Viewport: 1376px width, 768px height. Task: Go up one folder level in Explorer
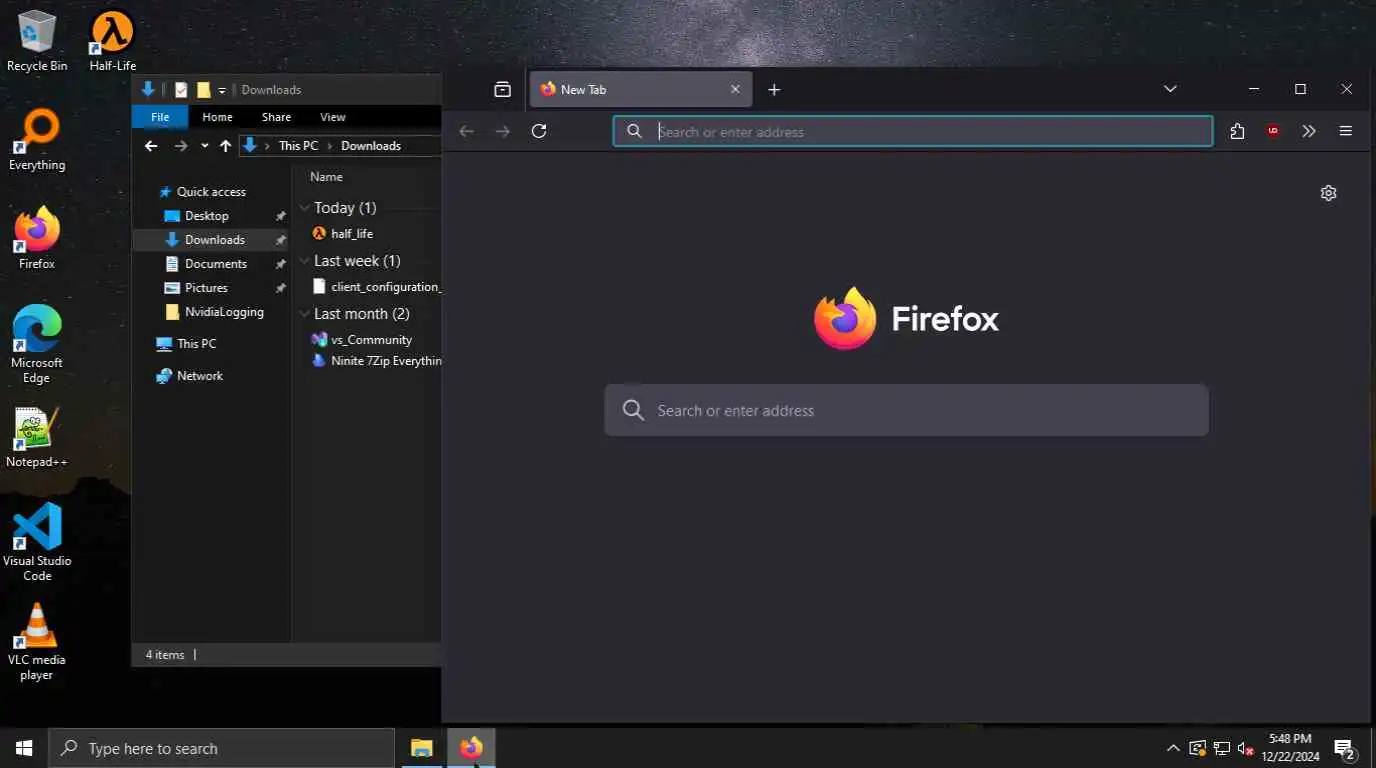[225, 145]
